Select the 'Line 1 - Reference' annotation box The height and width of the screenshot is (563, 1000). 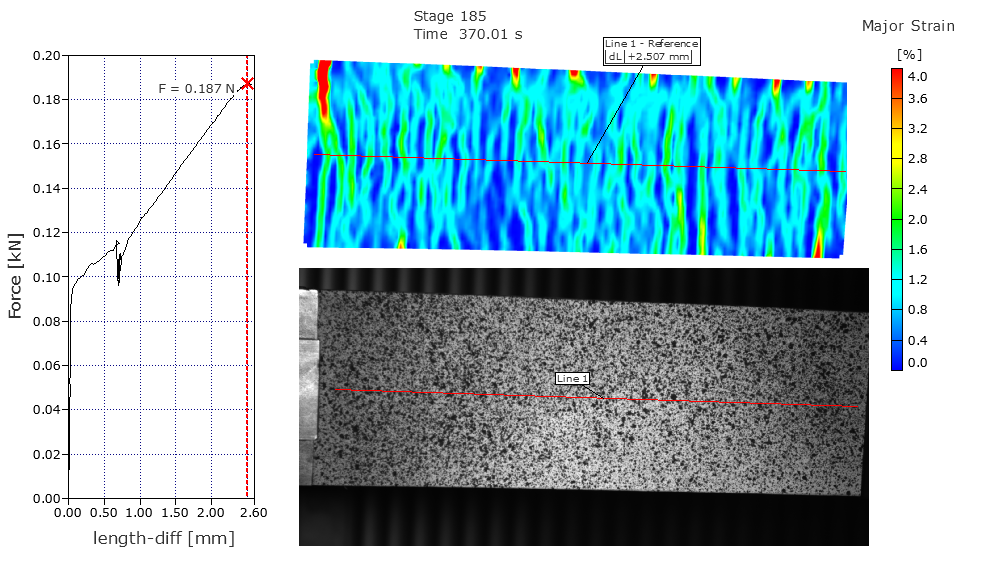pos(651,51)
